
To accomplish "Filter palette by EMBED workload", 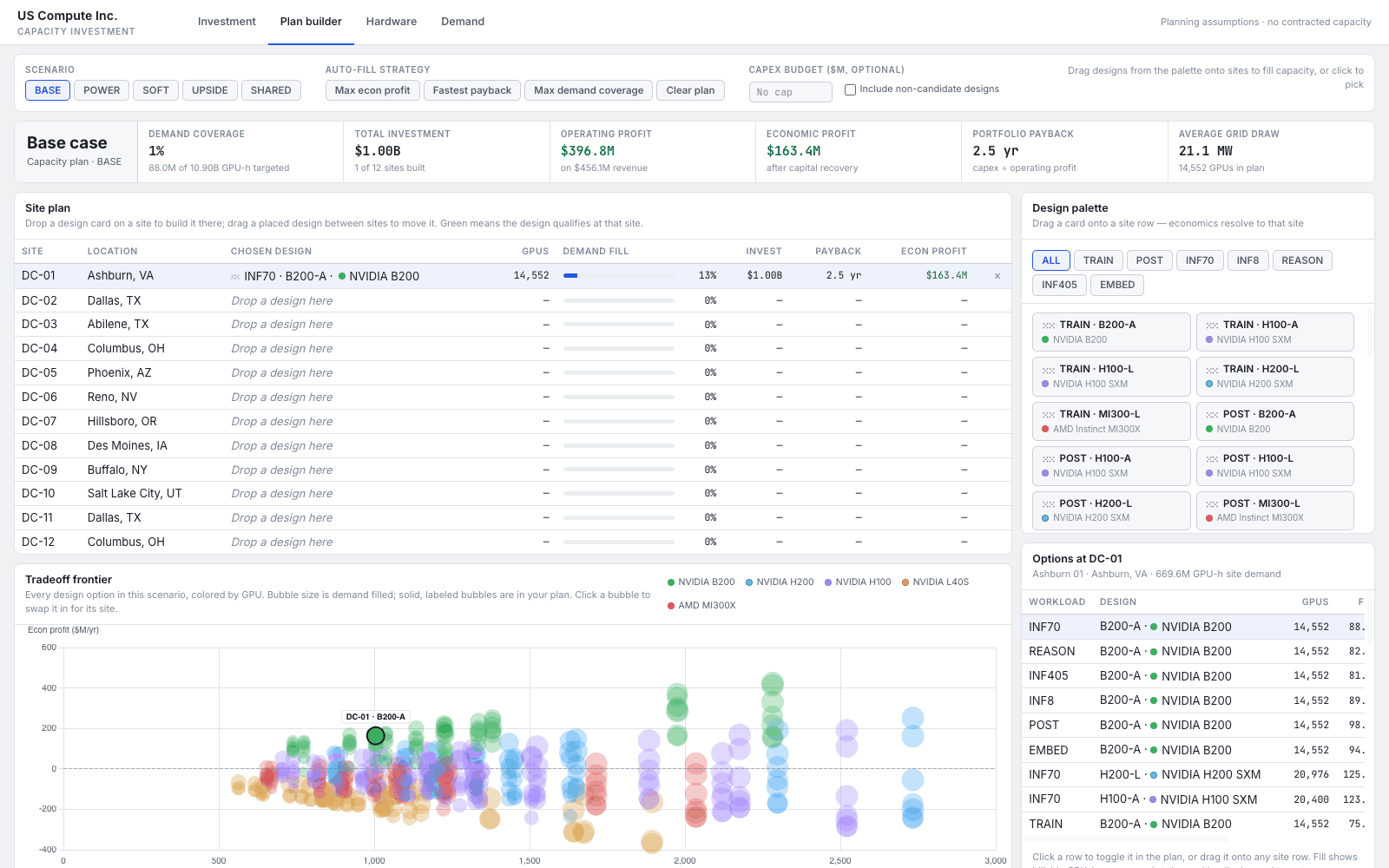I will click(x=1117, y=285).
